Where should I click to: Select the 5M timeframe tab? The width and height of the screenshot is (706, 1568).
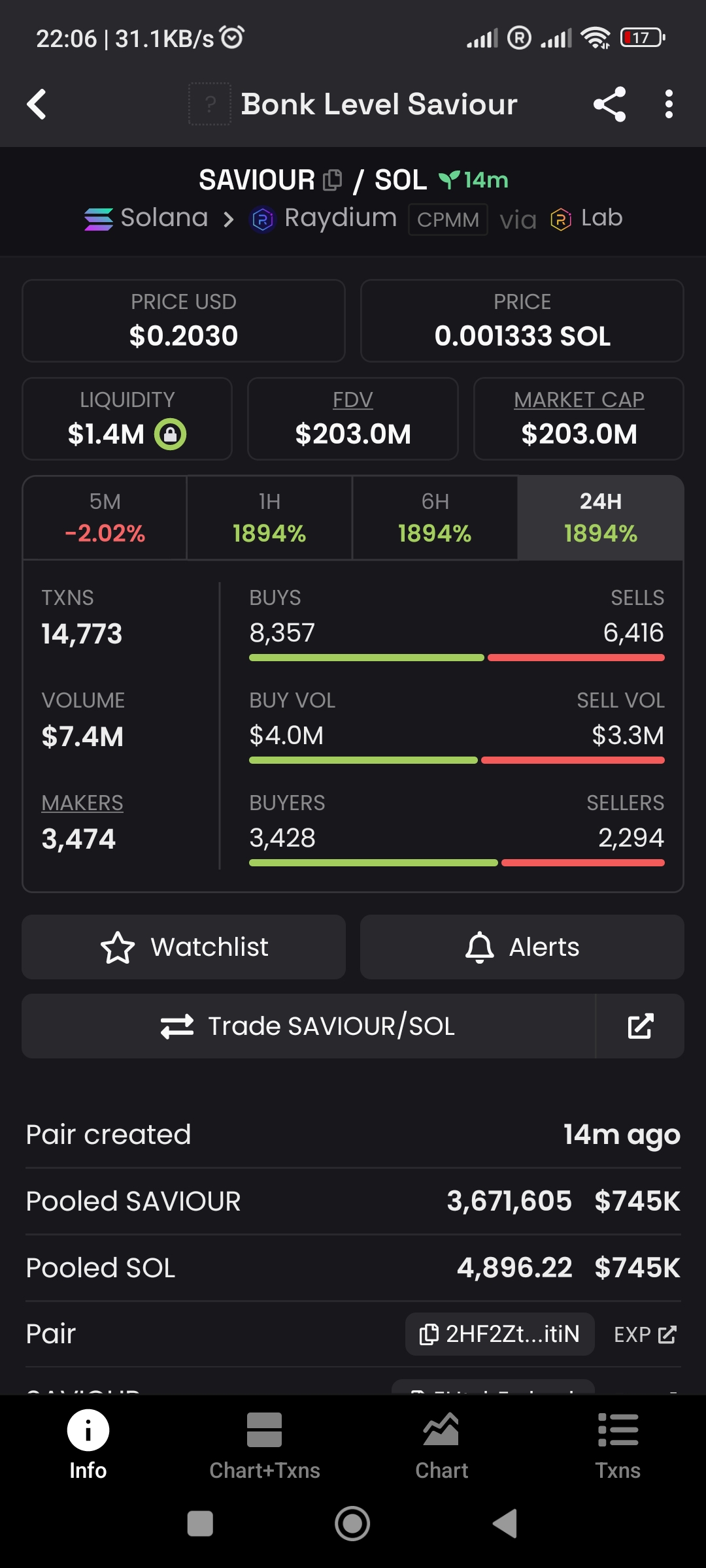105,518
